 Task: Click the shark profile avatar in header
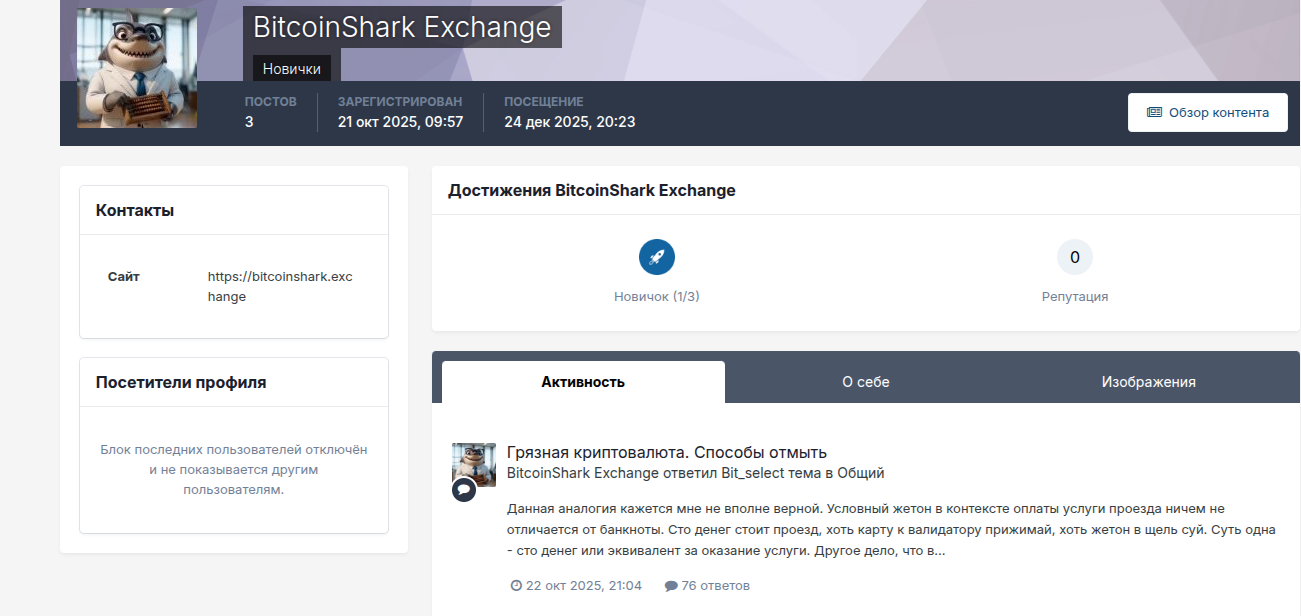(137, 68)
